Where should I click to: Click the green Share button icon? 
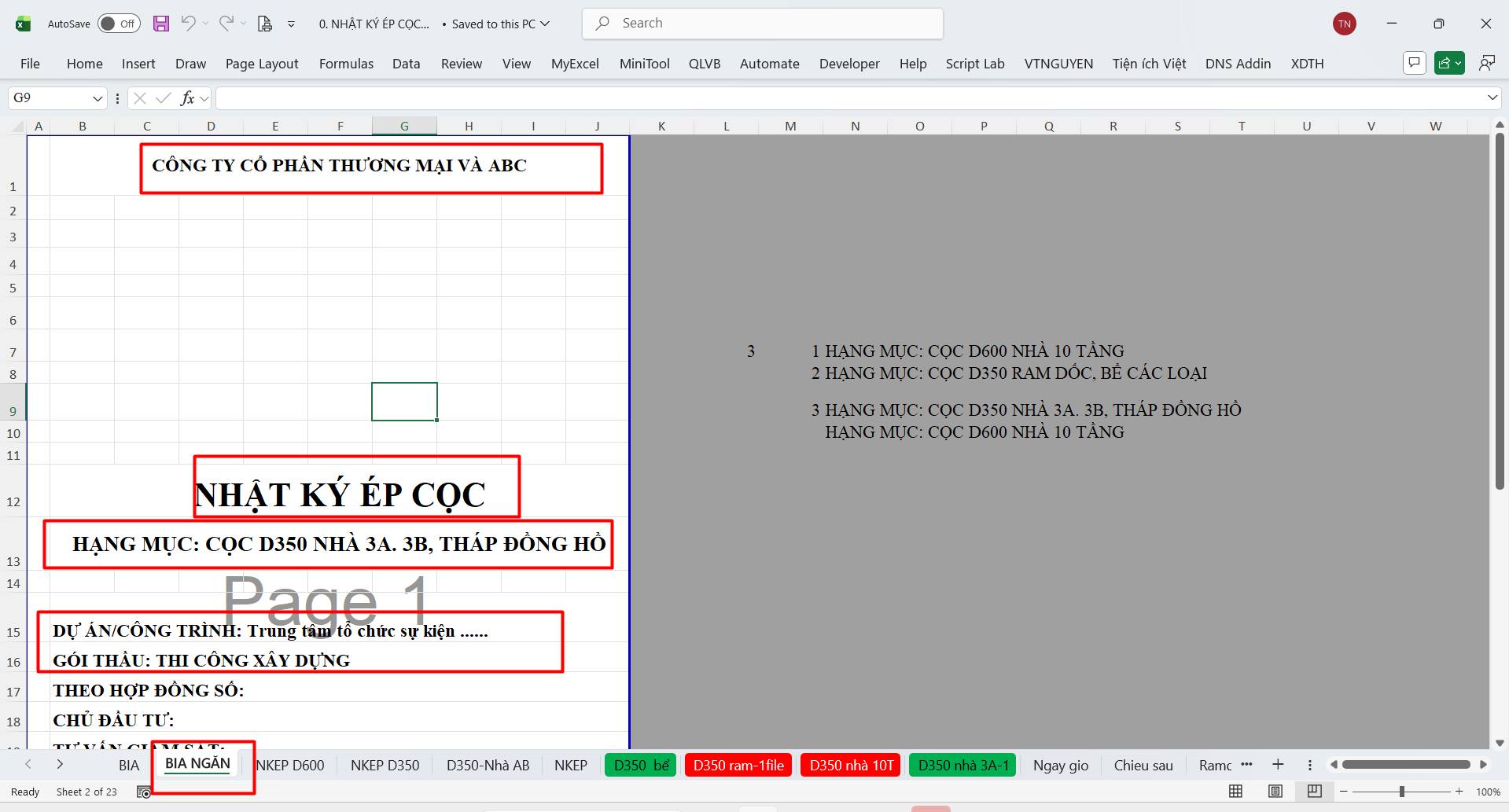[1449, 63]
